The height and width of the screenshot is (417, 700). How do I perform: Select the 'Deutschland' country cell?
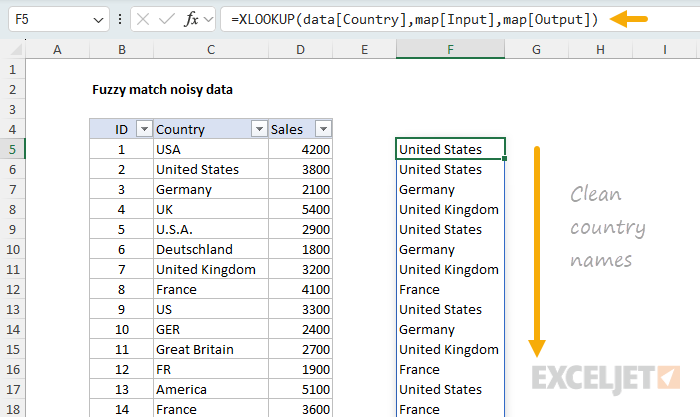pyautogui.click(x=211, y=249)
